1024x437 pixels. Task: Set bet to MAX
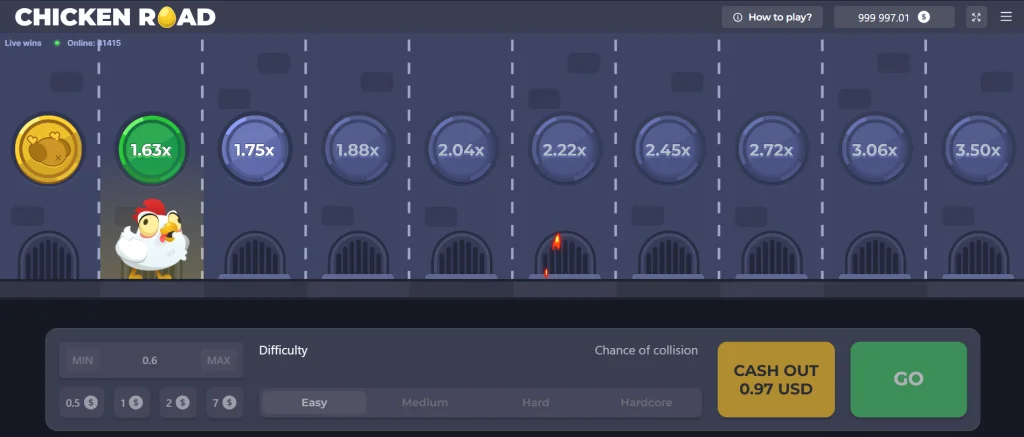tap(219, 361)
